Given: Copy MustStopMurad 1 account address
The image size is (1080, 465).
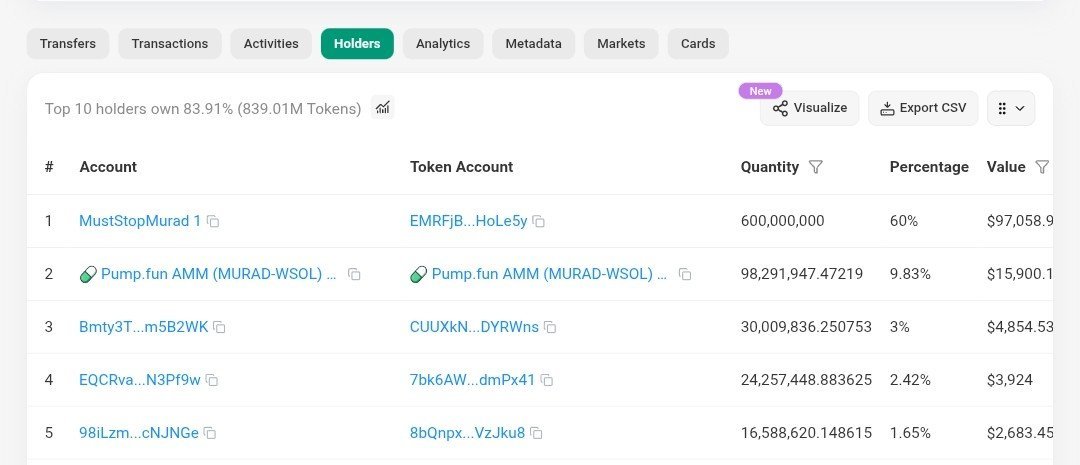Looking at the screenshot, I should coord(214,222).
